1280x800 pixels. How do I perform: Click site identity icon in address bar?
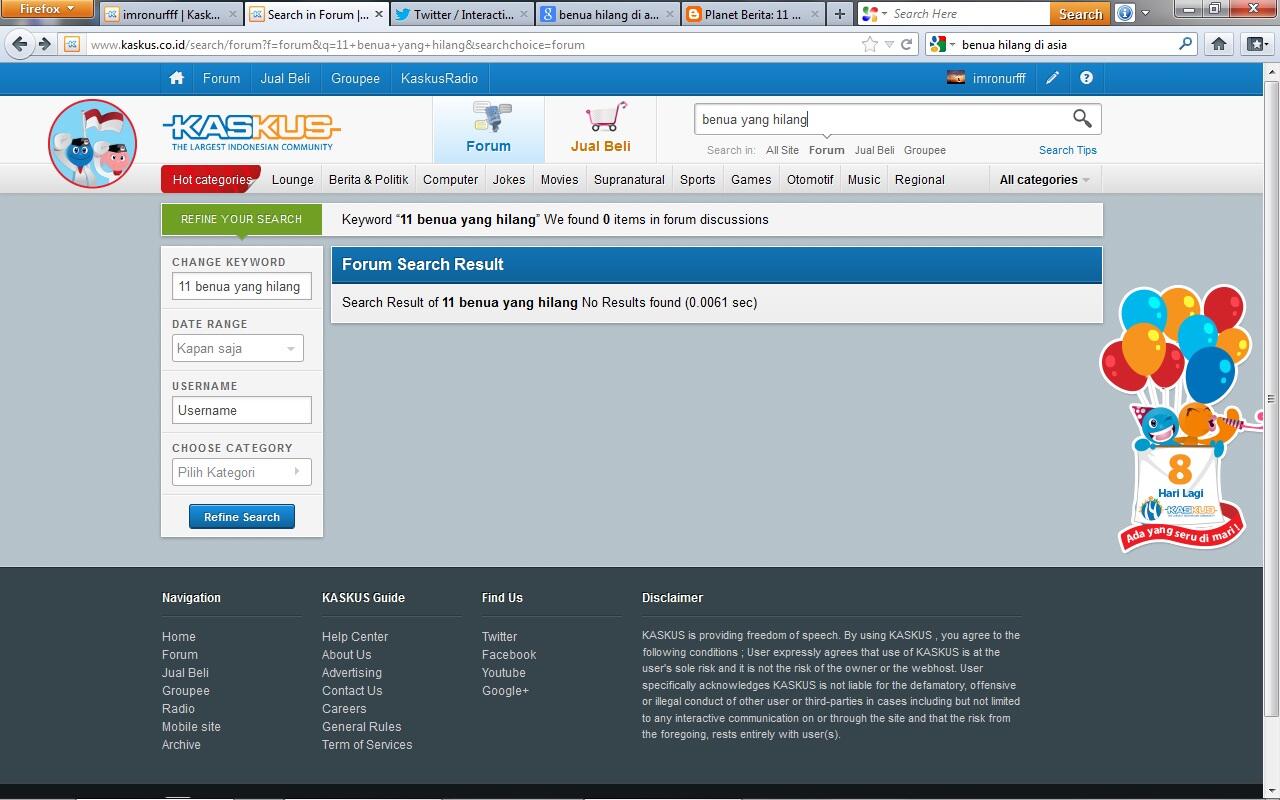point(71,44)
